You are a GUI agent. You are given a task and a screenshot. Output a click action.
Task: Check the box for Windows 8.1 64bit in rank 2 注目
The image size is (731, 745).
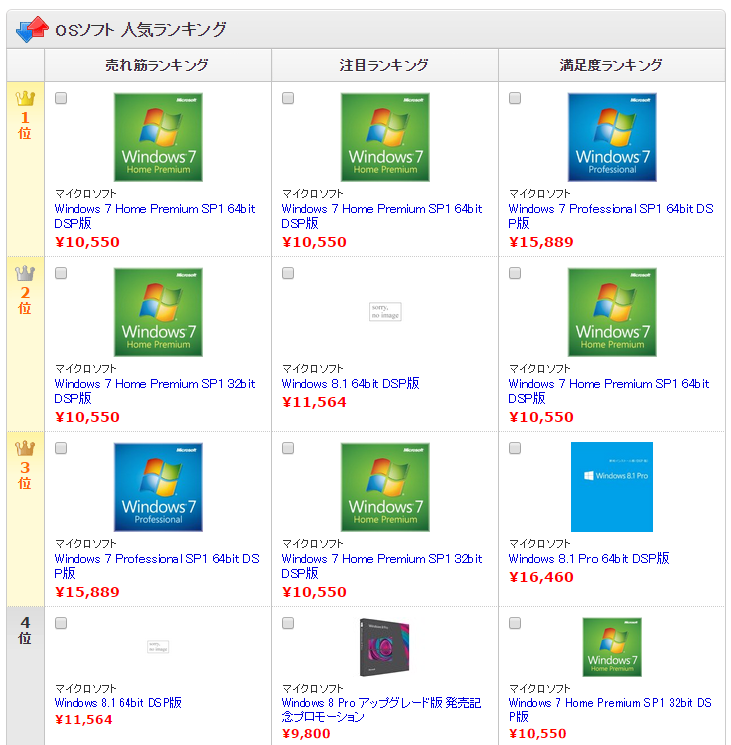click(288, 273)
